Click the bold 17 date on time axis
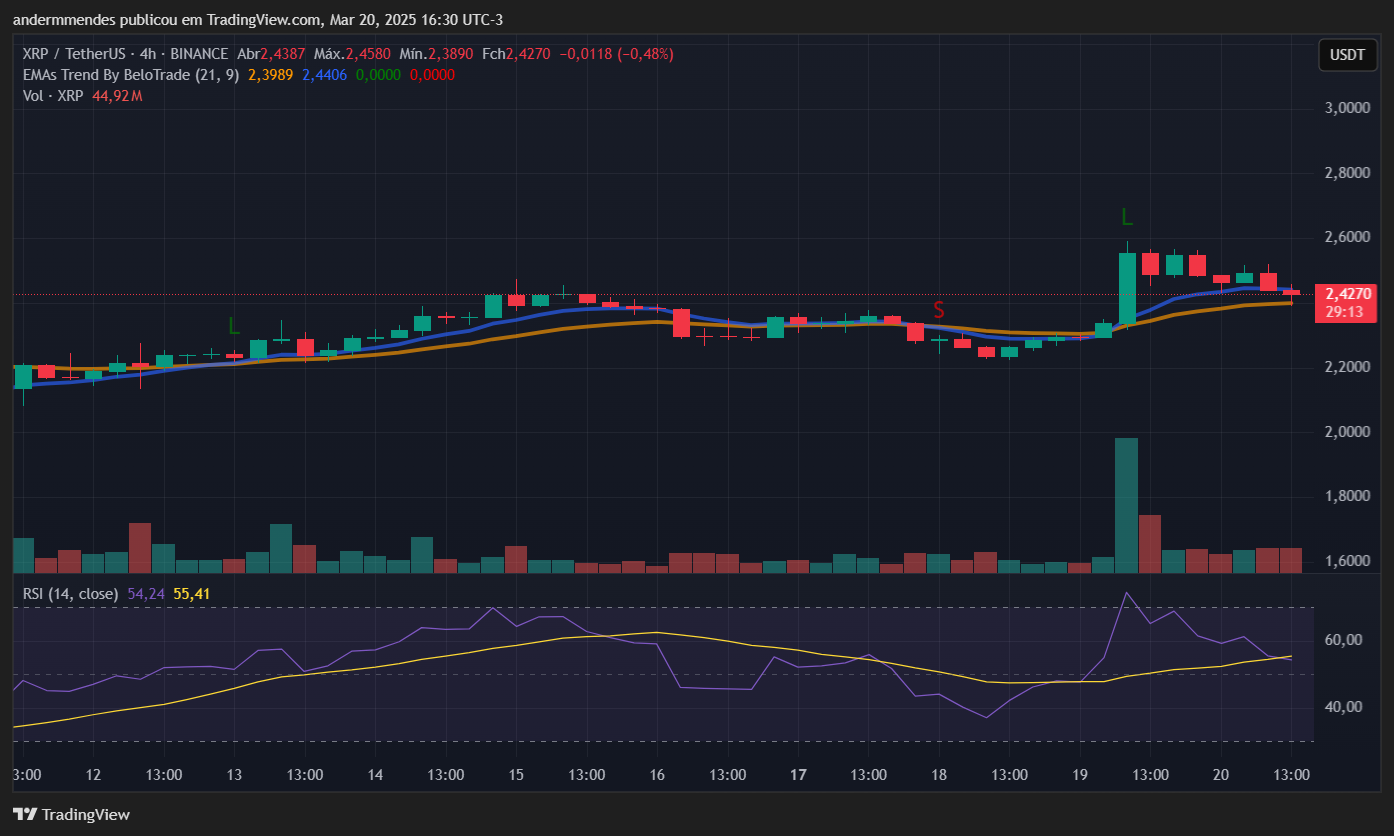 coord(798,775)
